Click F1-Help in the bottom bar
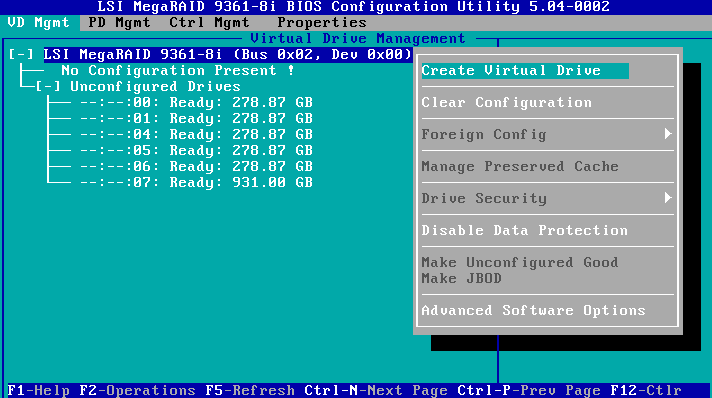 [39, 390]
